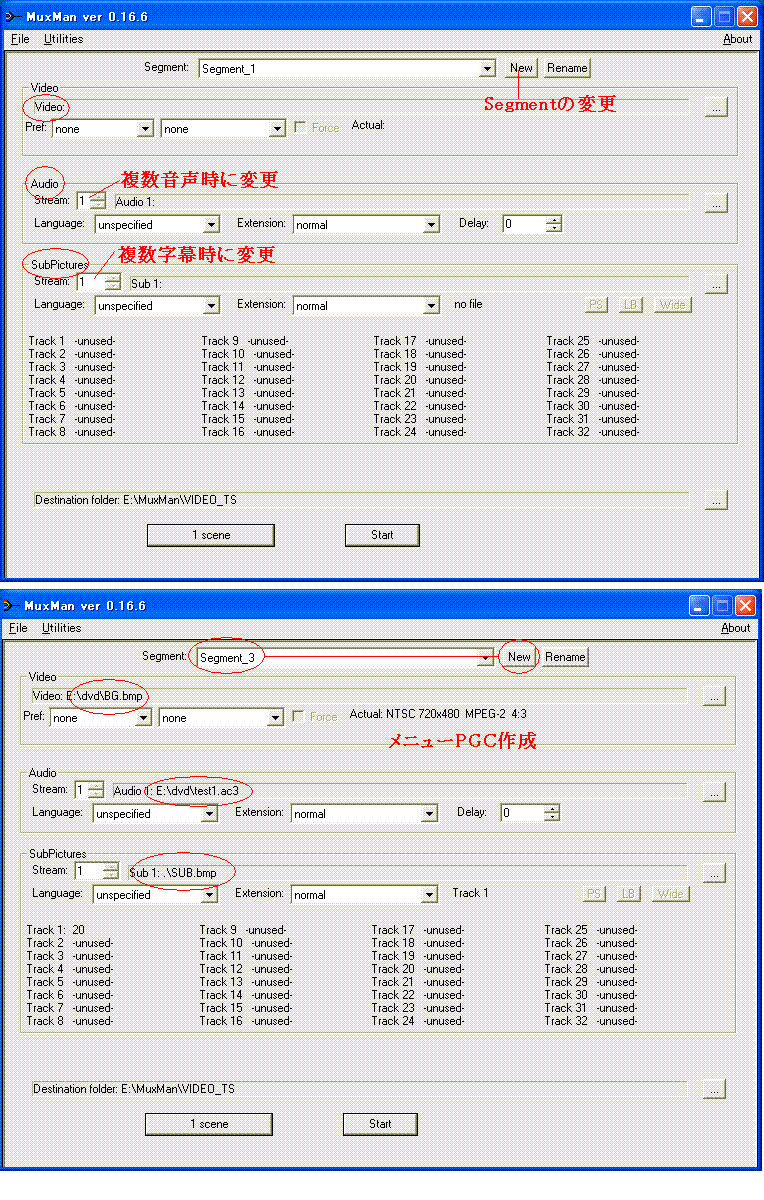Click Wide button in upper window
Screen dimensions: 764x1200
[x=672, y=305]
